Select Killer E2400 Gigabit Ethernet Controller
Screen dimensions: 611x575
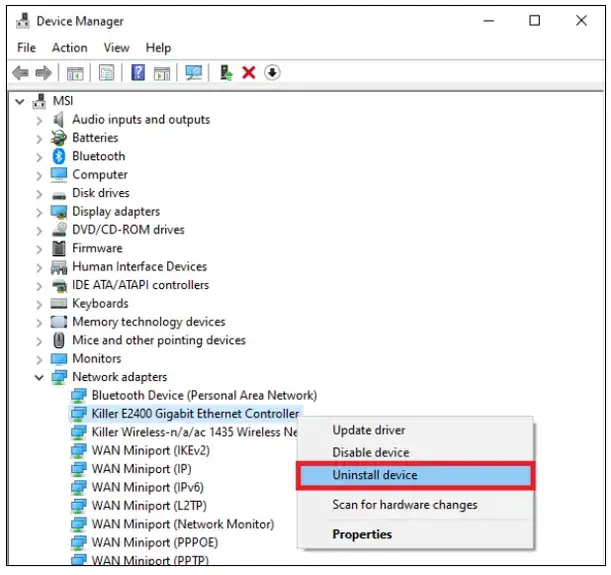tap(195, 414)
